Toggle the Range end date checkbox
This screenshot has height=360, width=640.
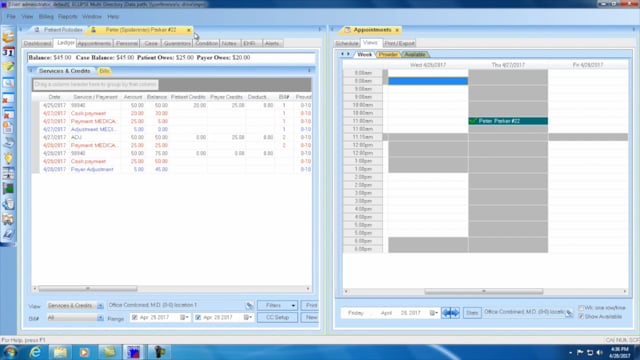pyautogui.click(x=198, y=317)
